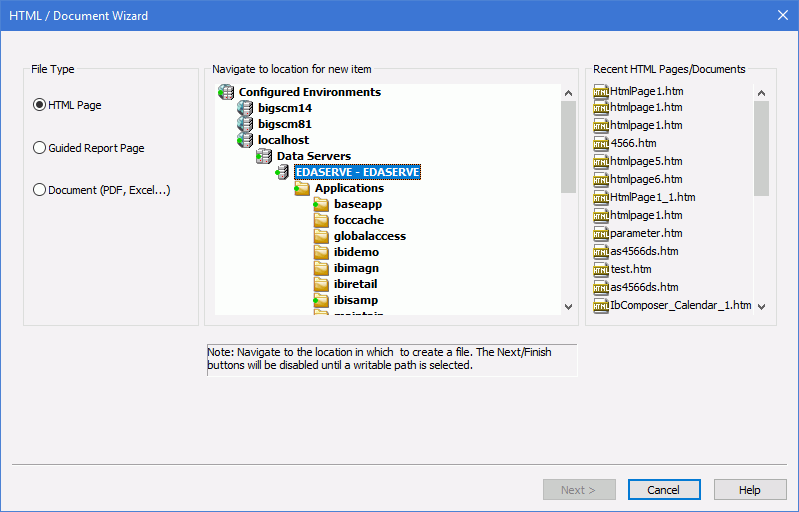
Task: Click the Data Servers node icon
Action: click(x=264, y=156)
